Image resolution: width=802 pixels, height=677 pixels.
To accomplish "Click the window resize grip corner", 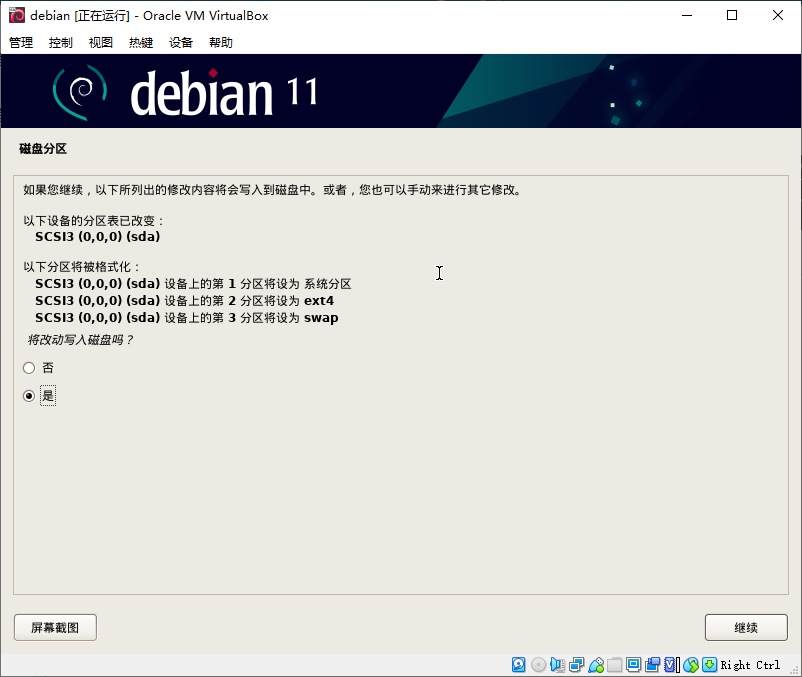I will pos(794,670).
